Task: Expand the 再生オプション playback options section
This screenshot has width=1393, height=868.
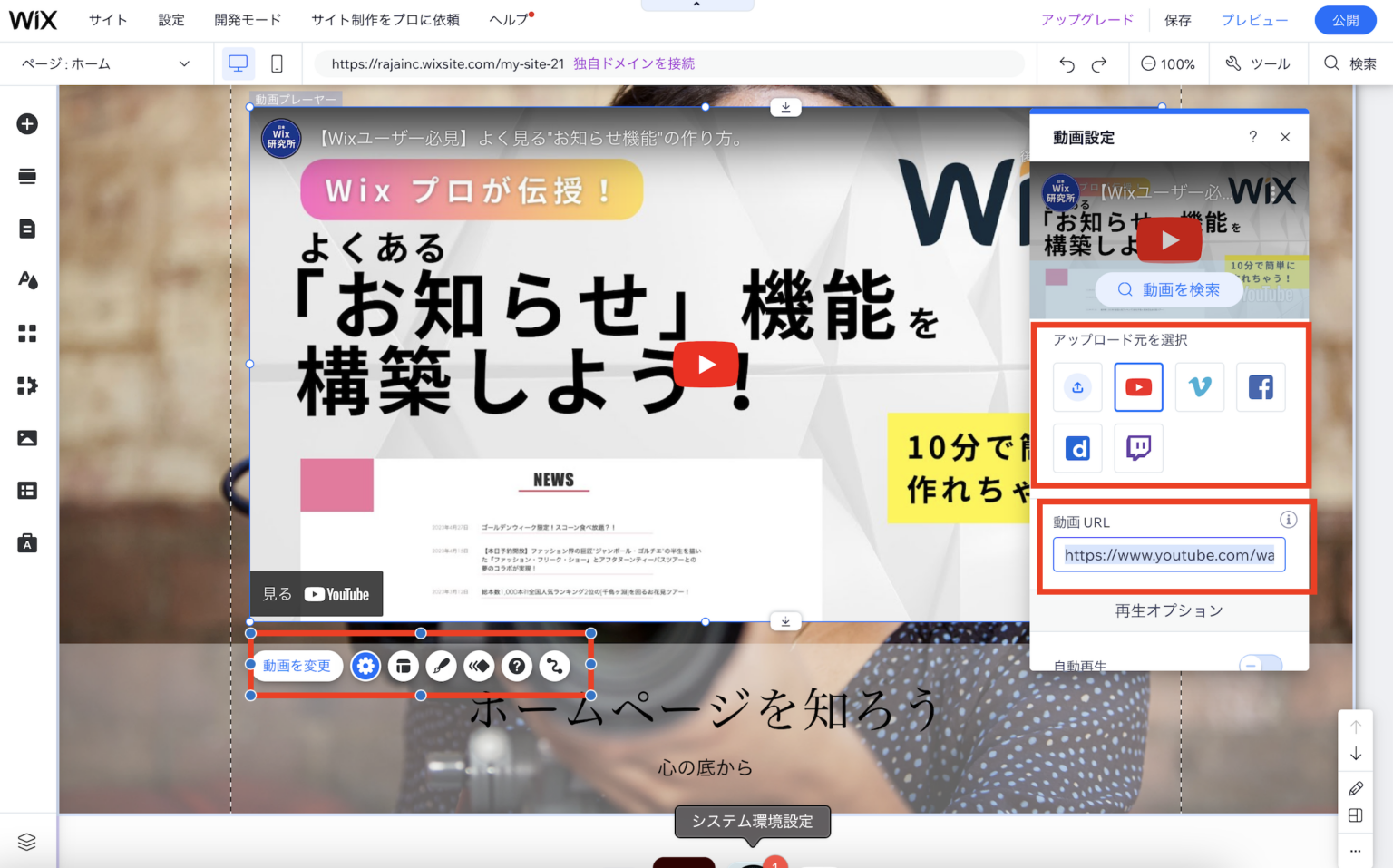Action: coord(1169,610)
